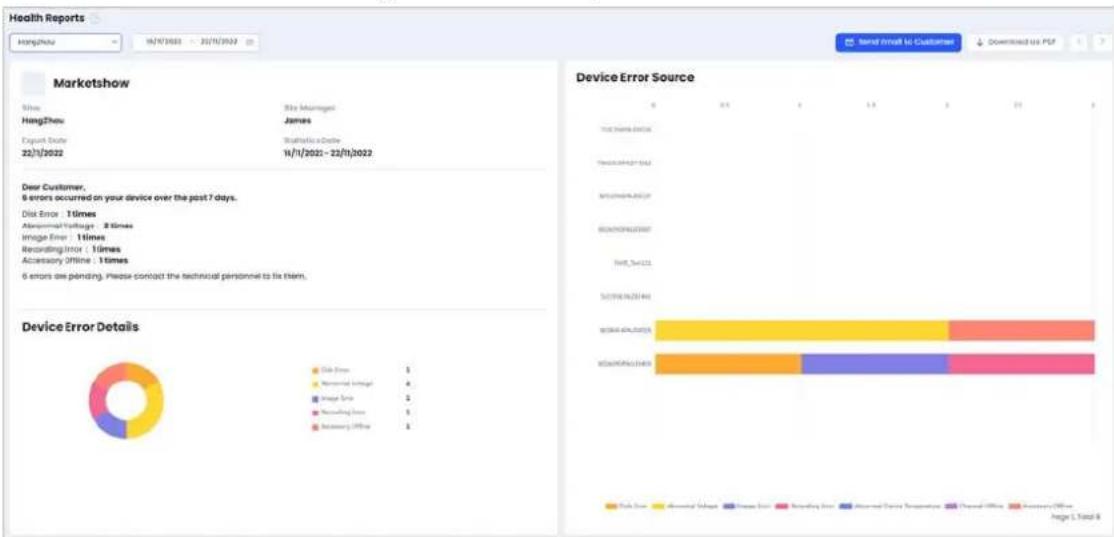Click the Device Error Source heading
The width and height of the screenshot is (1114, 537).
pyautogui.click(x=635, y=77)
